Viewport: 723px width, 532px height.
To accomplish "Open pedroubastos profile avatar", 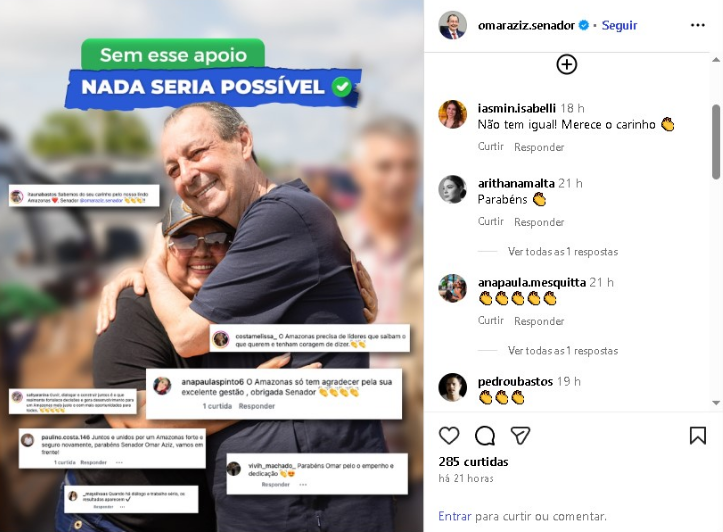I will [452, 387].
